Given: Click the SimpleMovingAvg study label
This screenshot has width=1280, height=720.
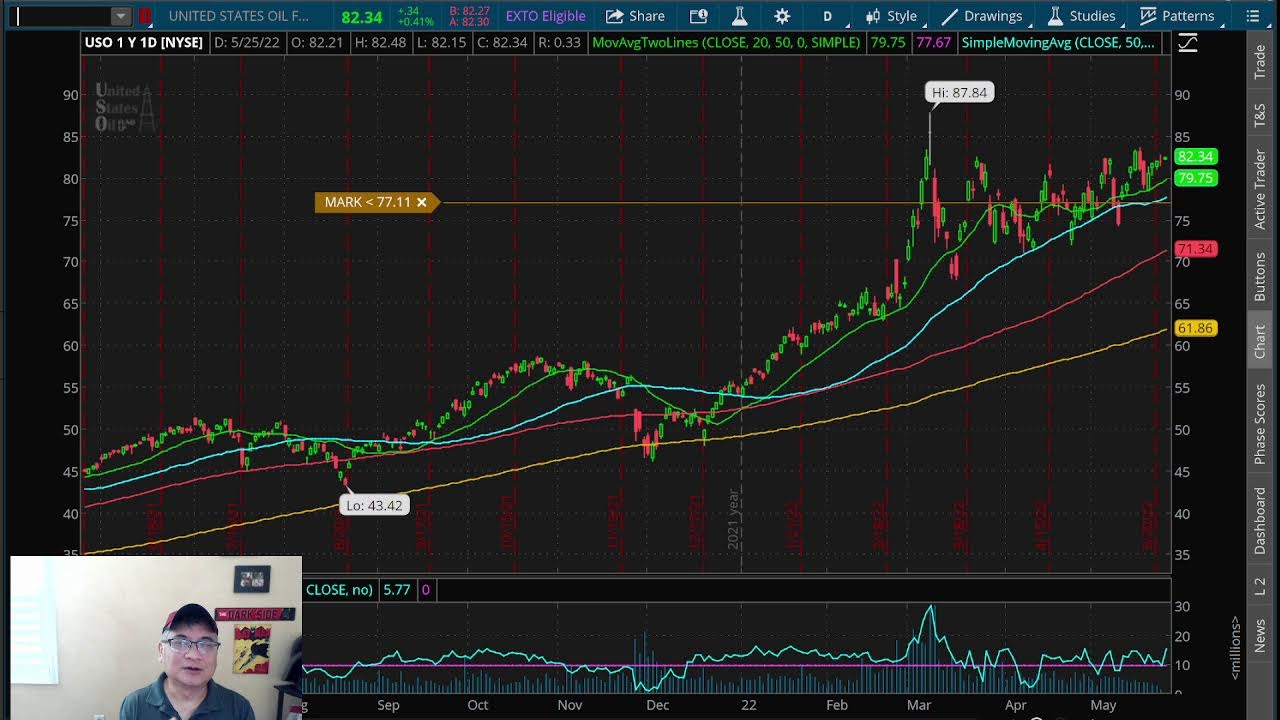Looking at the screenshot, I should click(x=1058, y=42).
